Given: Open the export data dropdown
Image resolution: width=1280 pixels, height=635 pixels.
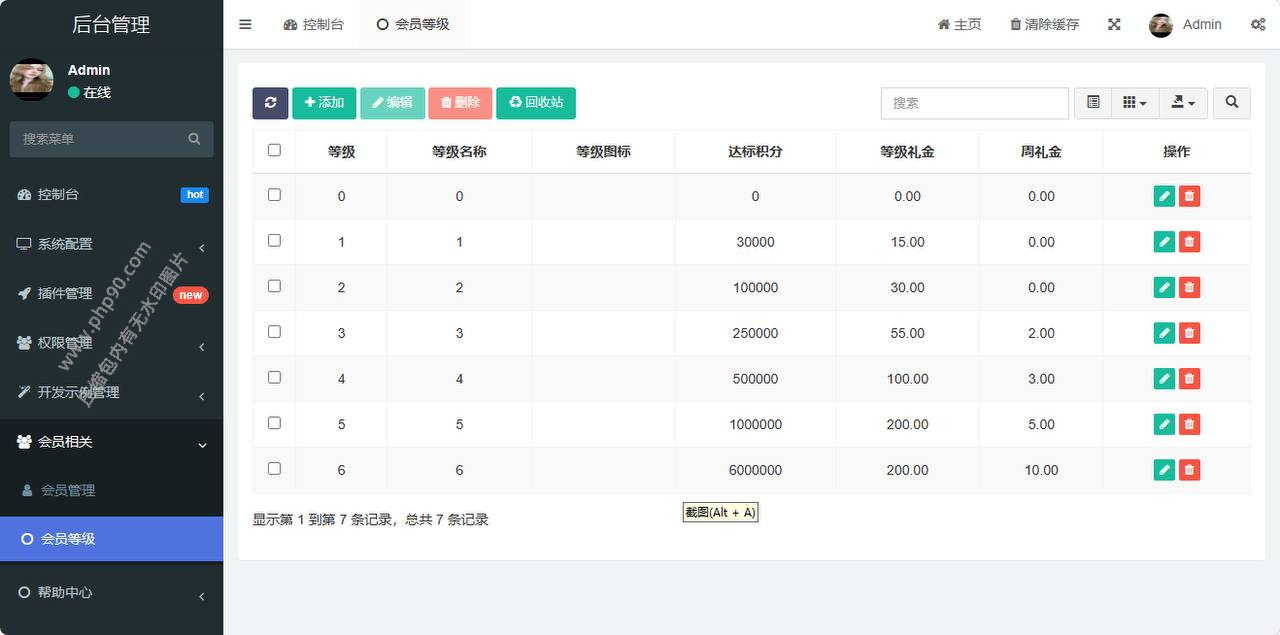Looking at the screenshot, I should [1184, 103].
